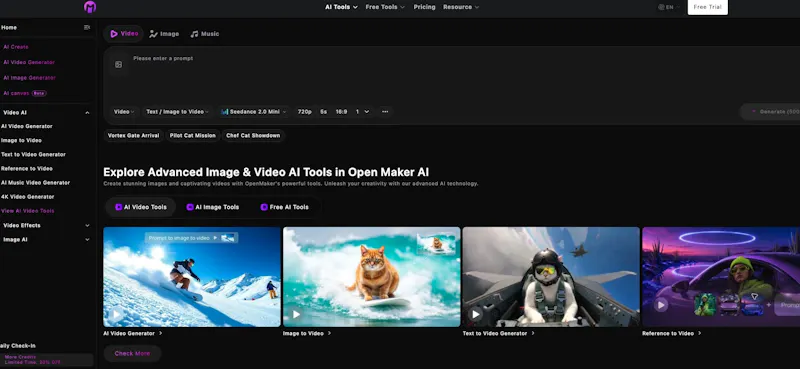Open the output count dropdown showing 1
This screenshot has width=800, height=369.
363,112
